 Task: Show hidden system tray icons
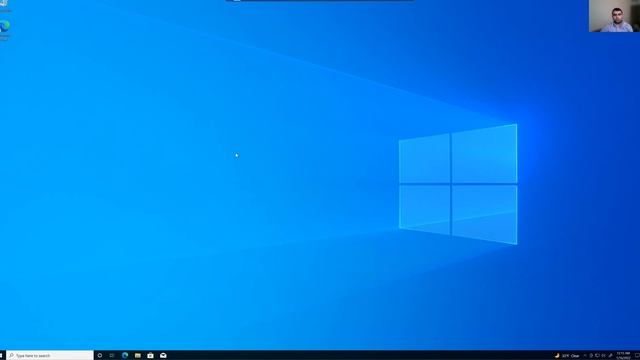584,356
